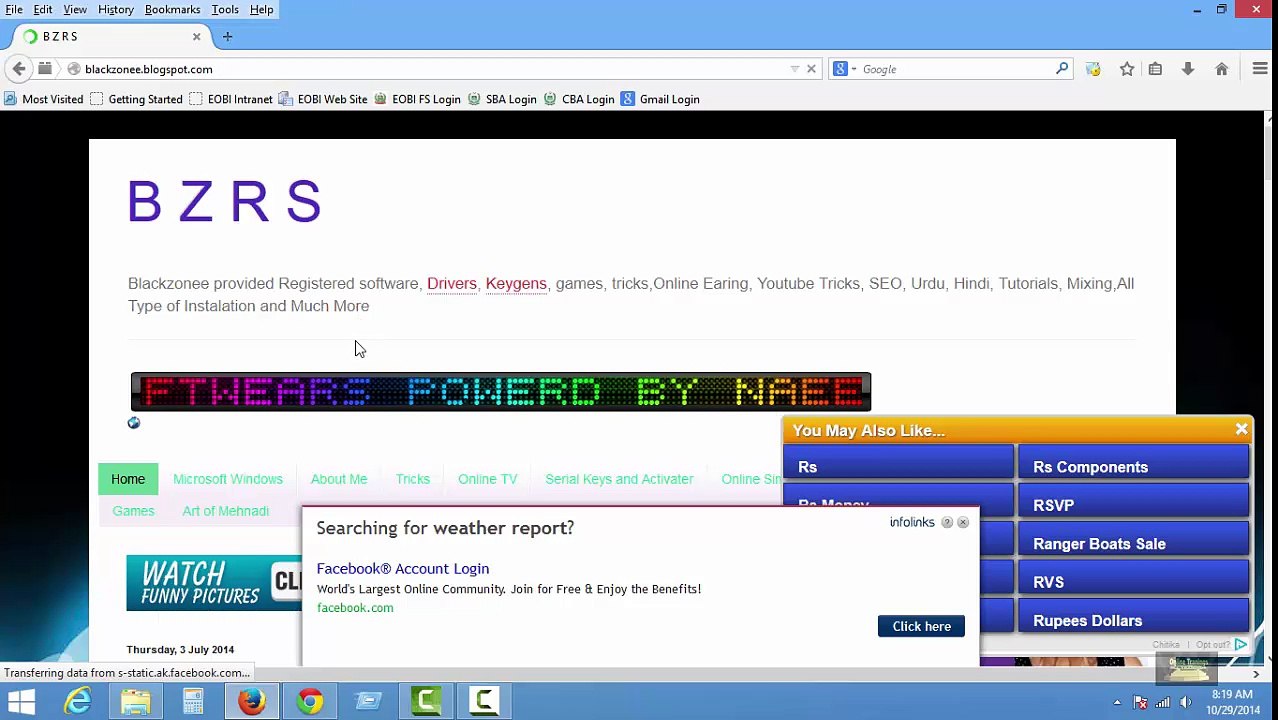Open the downloads arrow icon

[1188, 69]
